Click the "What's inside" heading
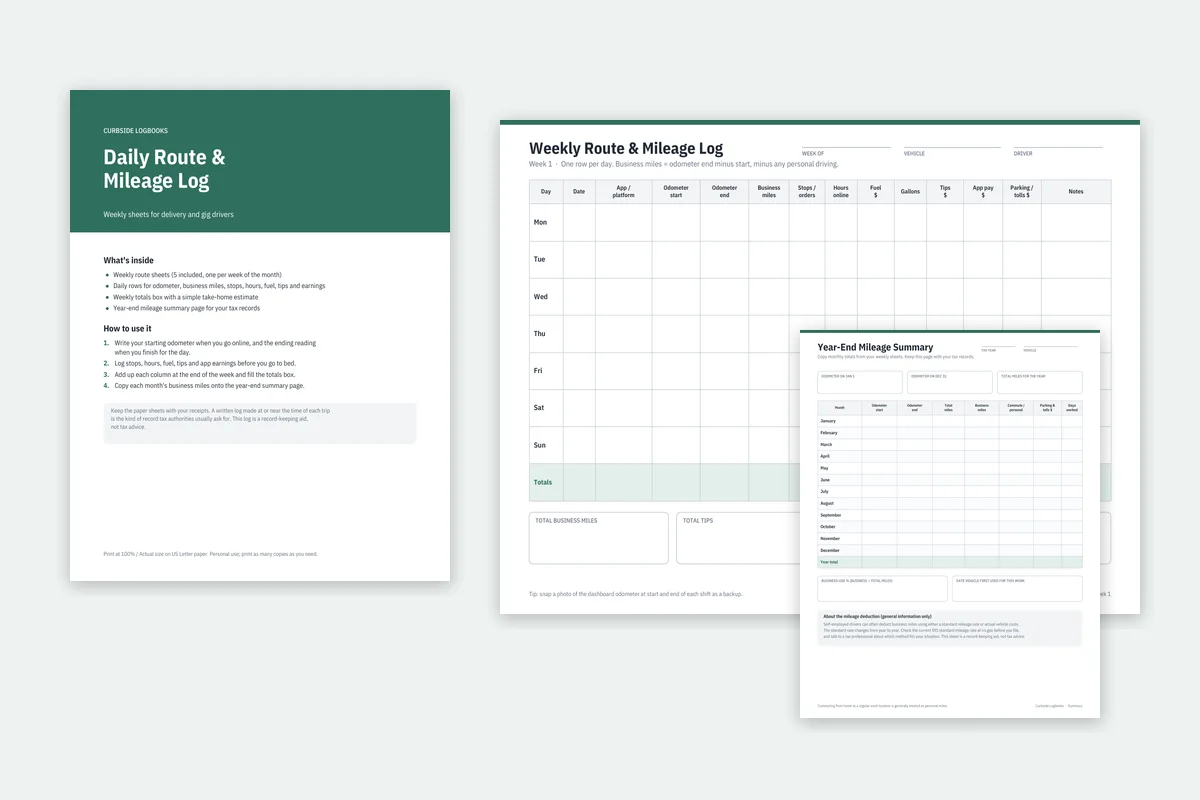The width and height of the screenshot is (1200, 800). (x=129, y=260)
